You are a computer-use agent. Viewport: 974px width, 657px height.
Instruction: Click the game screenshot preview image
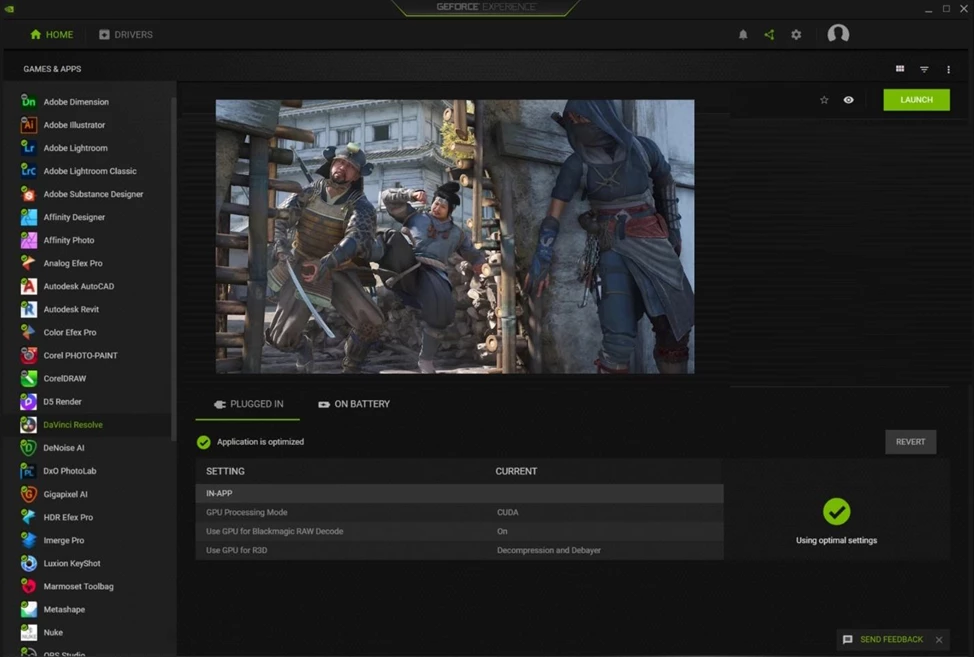[455, 237]
